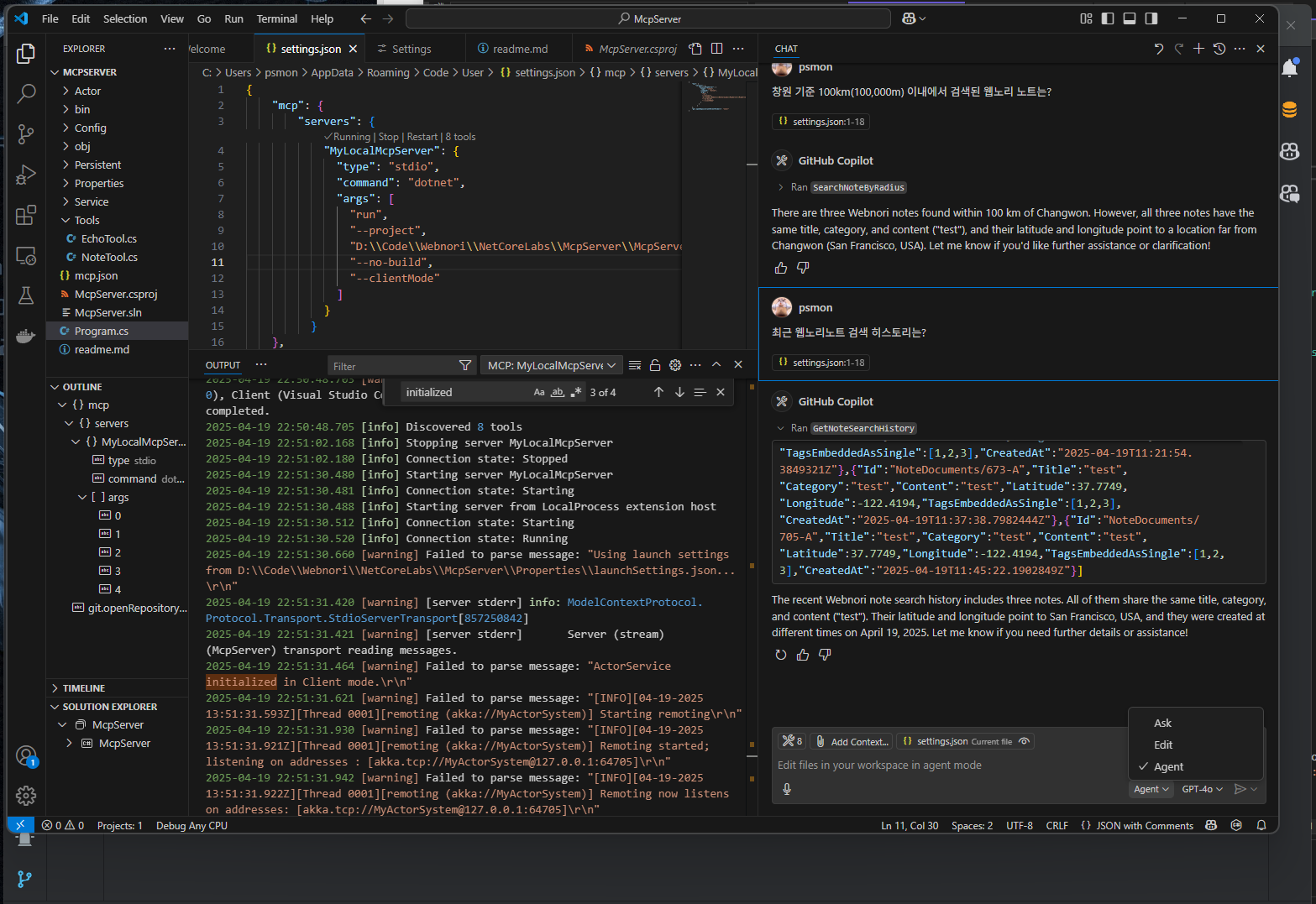Open Run and Debug view
The width and height of the screenshot is (1316, 904).
(x=26, y=175)
